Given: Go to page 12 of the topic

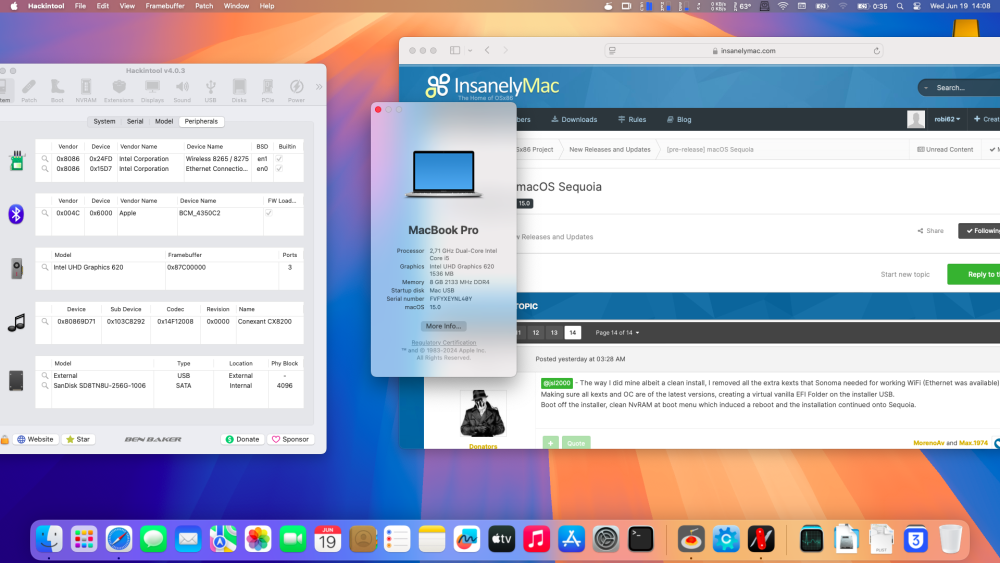Looking at the screenshot, I should tap(536, 333).
